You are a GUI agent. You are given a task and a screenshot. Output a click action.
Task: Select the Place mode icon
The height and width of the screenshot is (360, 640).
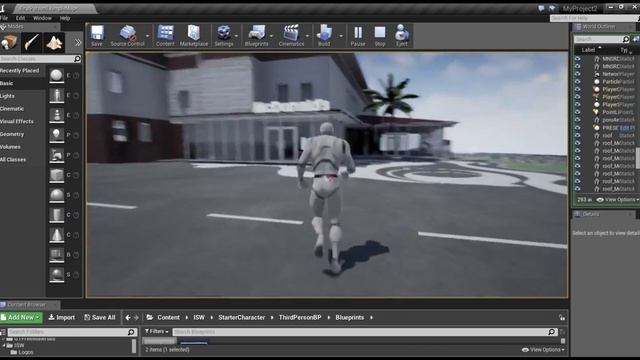(9, 42)
